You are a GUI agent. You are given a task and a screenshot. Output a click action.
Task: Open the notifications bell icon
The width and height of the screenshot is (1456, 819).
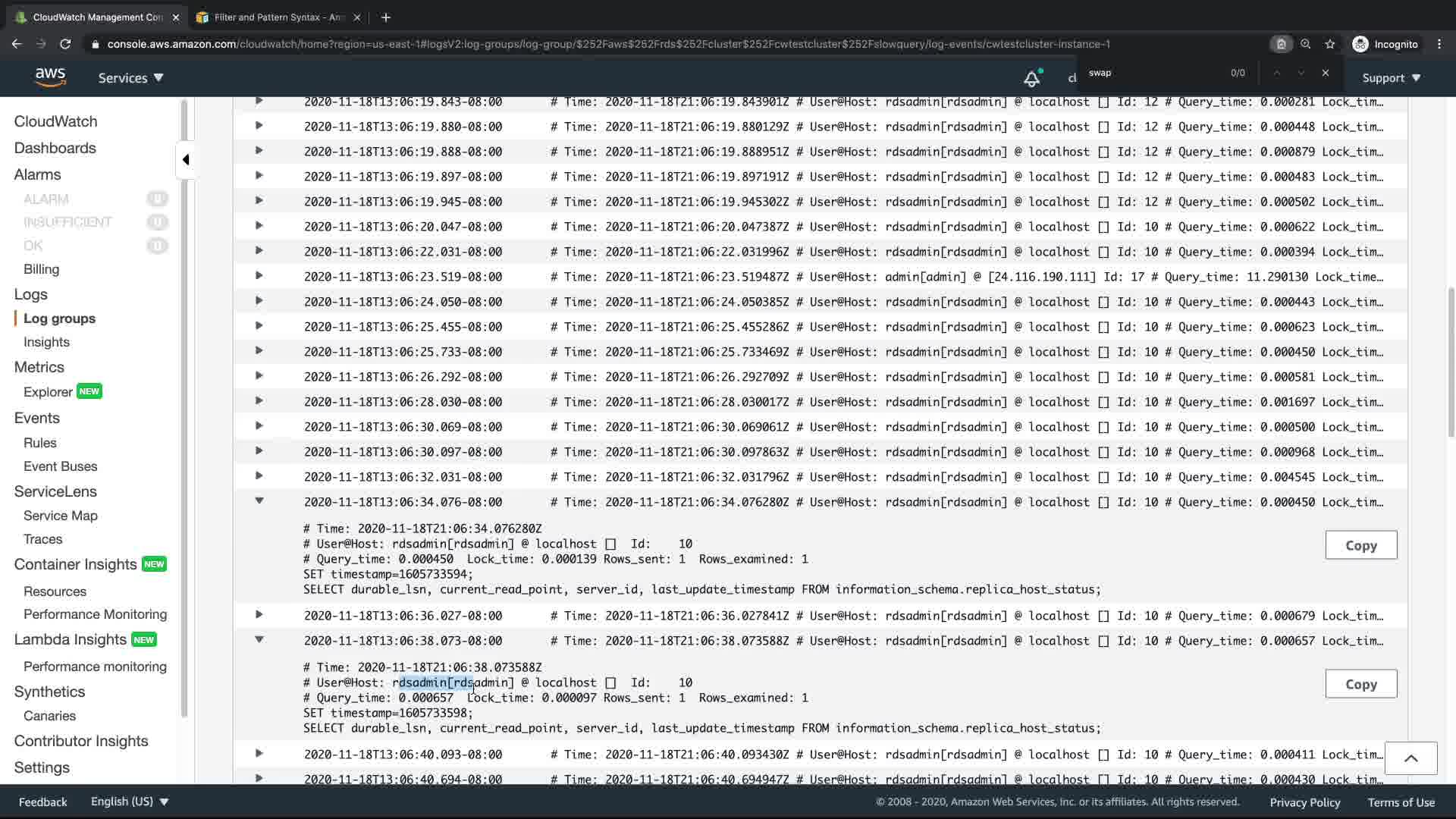[1031, 78]
